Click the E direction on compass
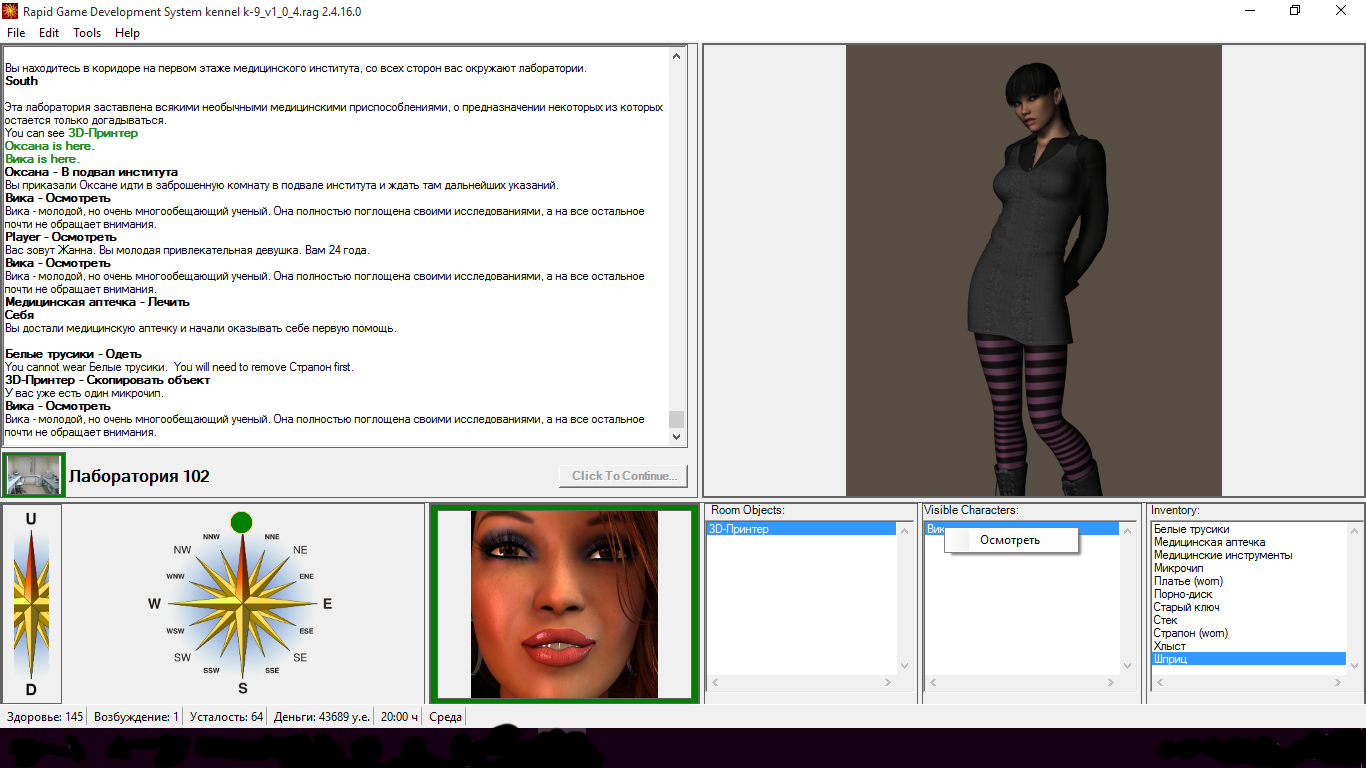 point(327,604)
